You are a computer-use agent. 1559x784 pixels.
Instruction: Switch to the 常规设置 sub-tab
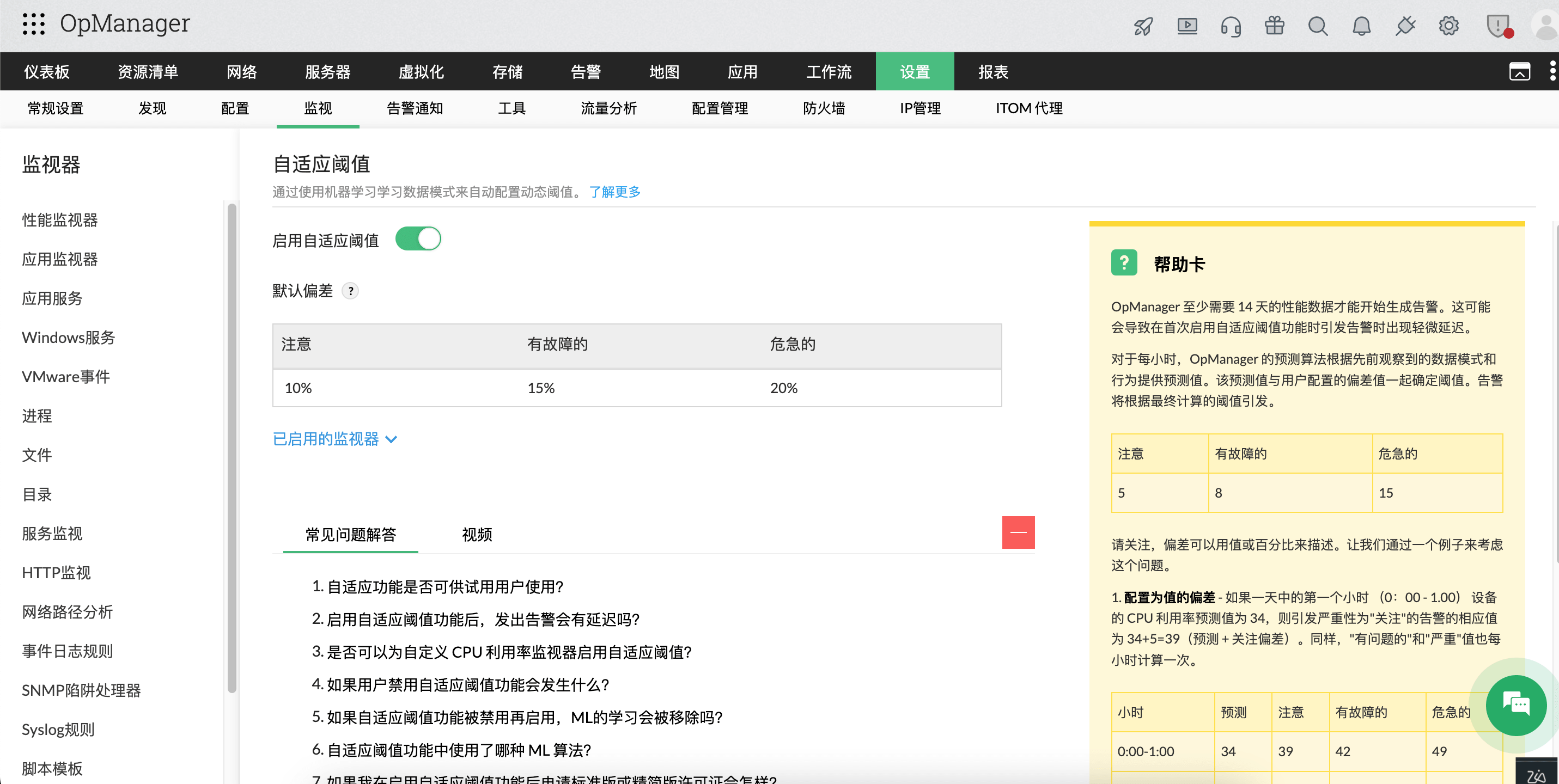(x=56, y=108)
